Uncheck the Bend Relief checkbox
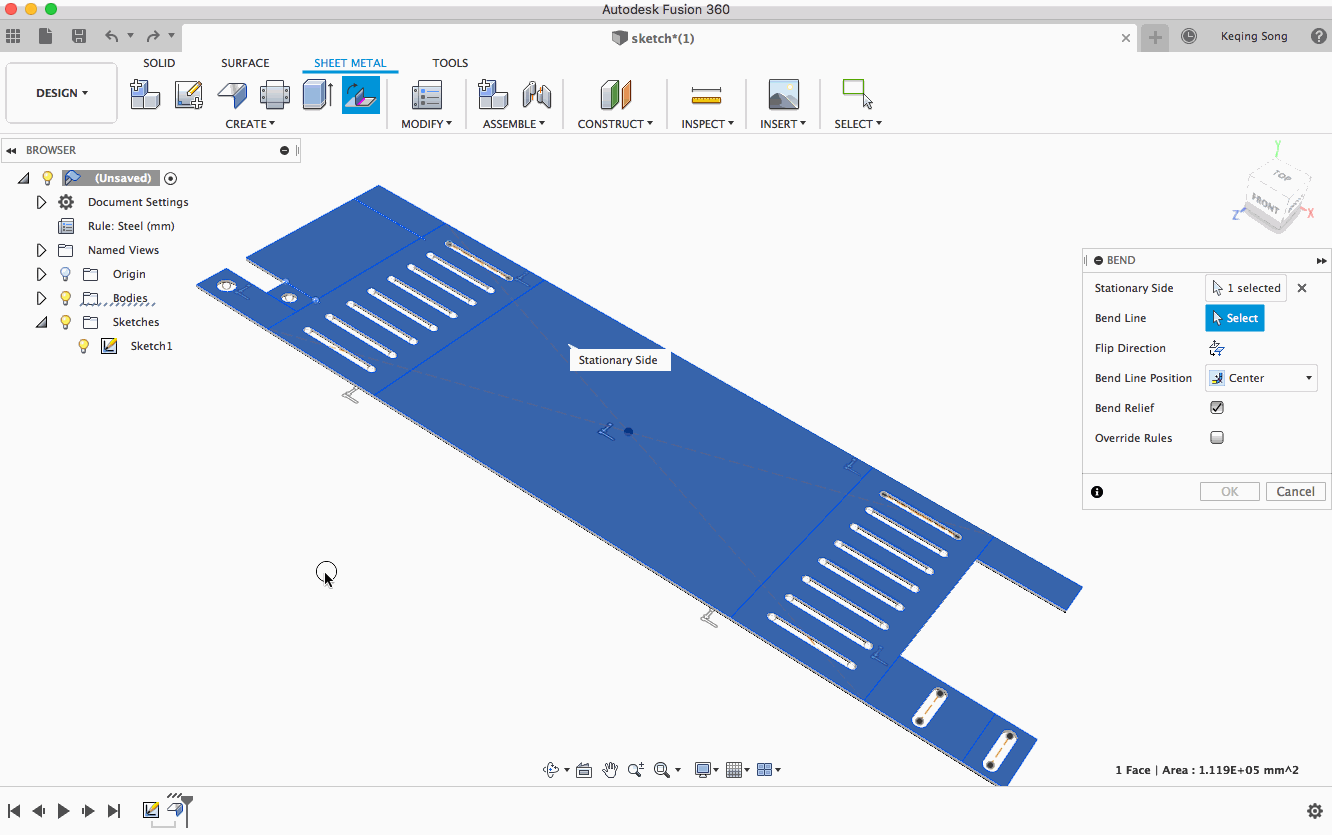 [x=1217, y=408]
